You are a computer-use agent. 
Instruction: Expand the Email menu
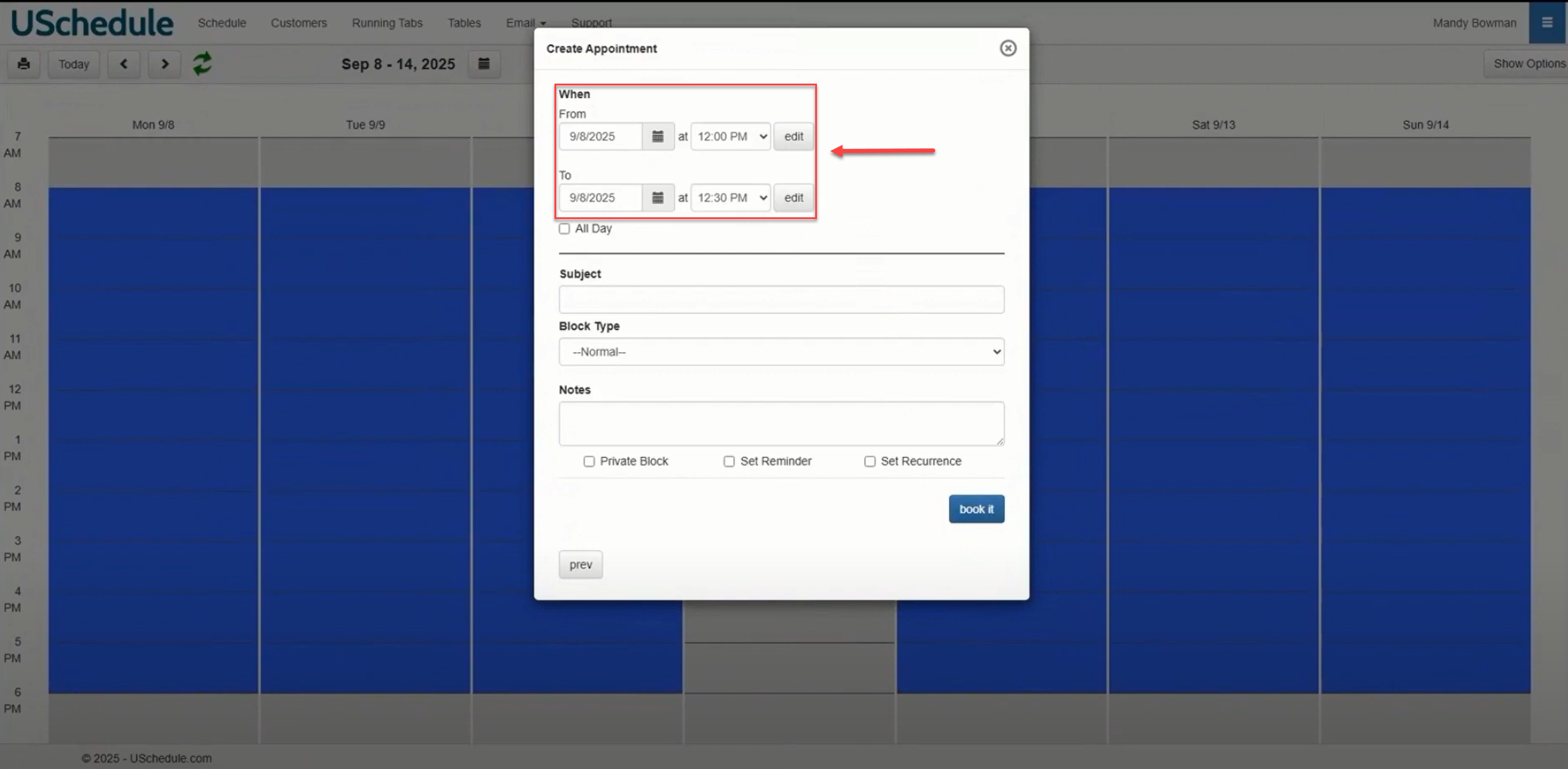click(525, 23)
